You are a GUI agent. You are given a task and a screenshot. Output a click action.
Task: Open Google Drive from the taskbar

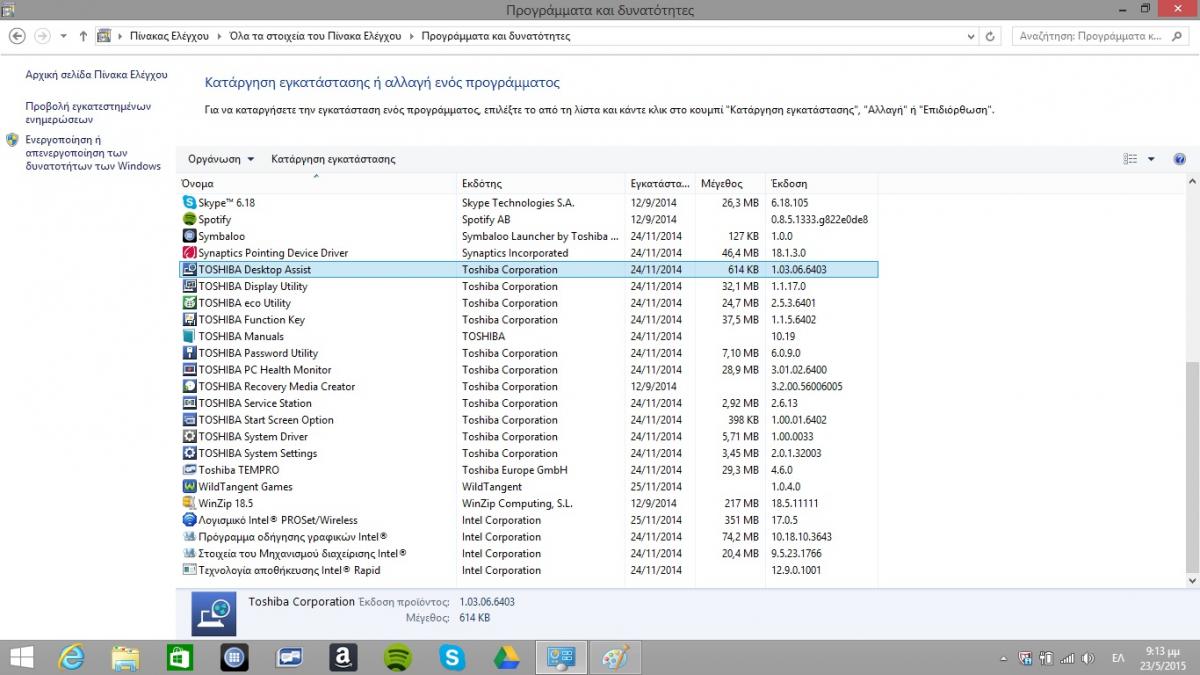pyautogui.click(x=506, y=657)
